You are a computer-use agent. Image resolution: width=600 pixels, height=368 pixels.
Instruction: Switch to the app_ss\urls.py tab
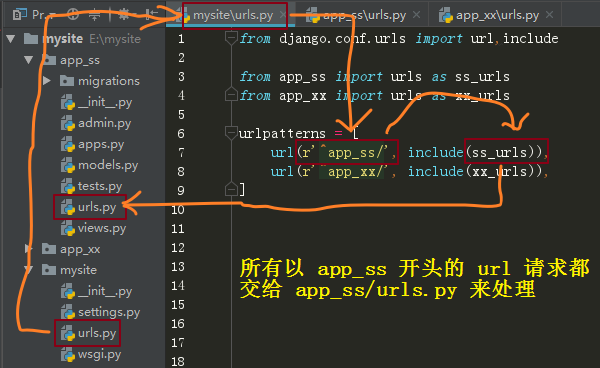point(364,15)
